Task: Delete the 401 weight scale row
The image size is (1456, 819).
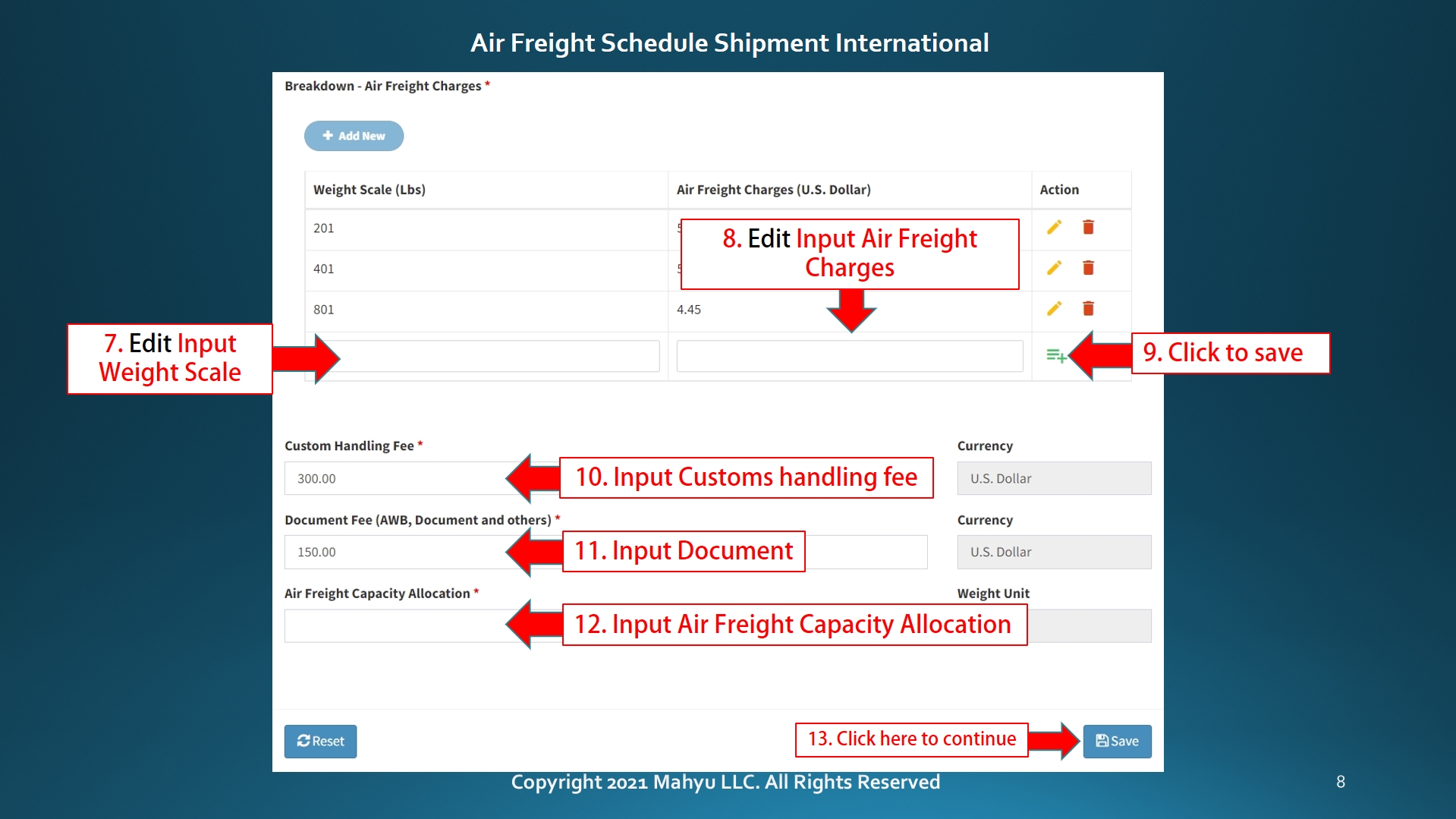Action: click(x=1088, y=268)
